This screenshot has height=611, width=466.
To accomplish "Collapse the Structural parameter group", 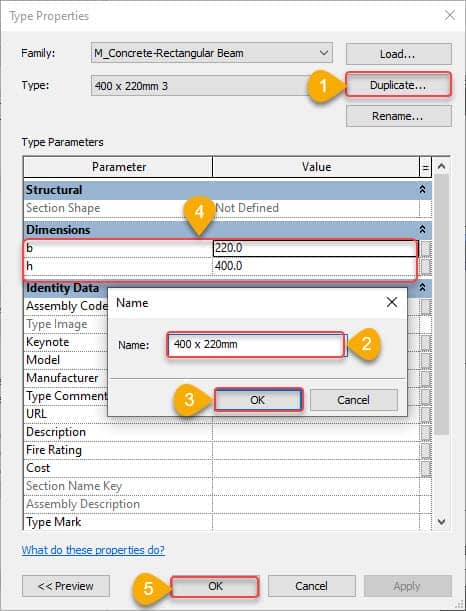I will coord(422,190).
